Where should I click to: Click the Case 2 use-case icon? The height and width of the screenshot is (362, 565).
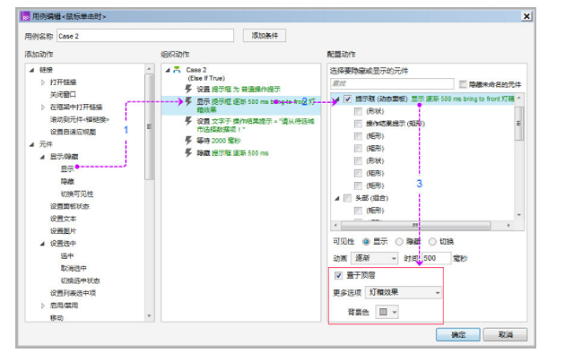(177, 70)
